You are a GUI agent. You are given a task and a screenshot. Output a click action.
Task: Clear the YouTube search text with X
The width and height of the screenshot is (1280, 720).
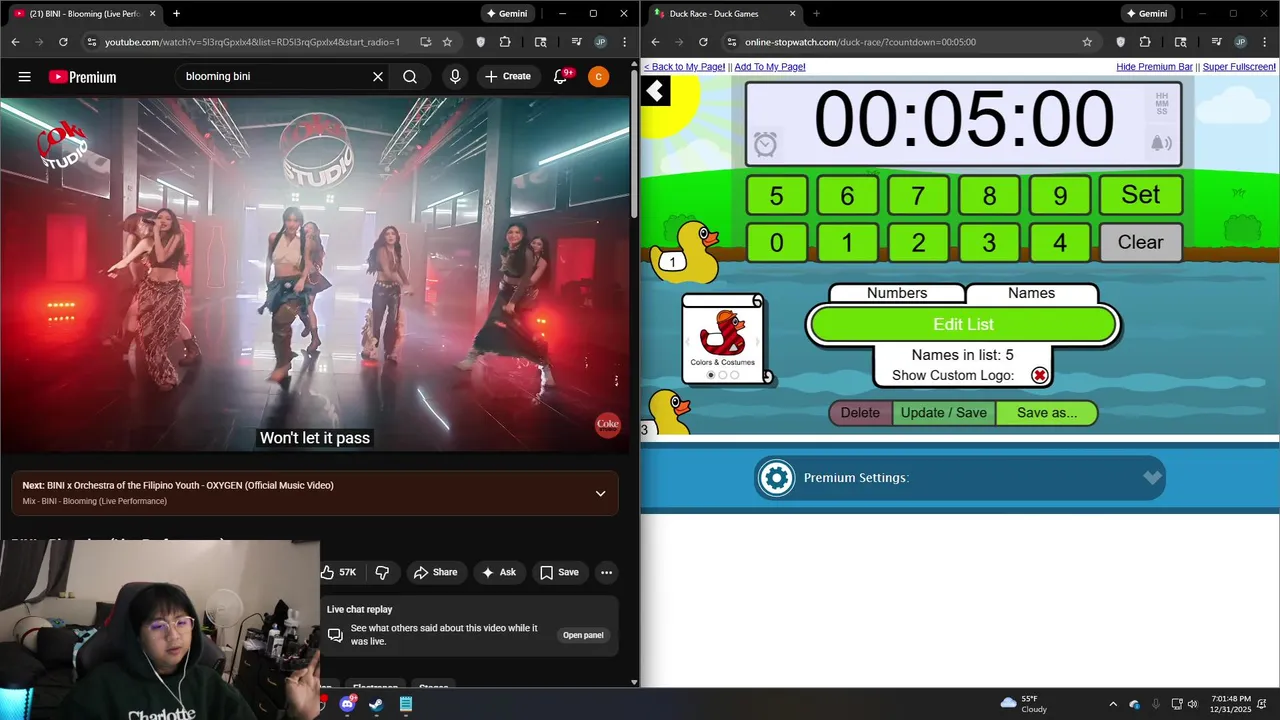(x=378, y=77)
